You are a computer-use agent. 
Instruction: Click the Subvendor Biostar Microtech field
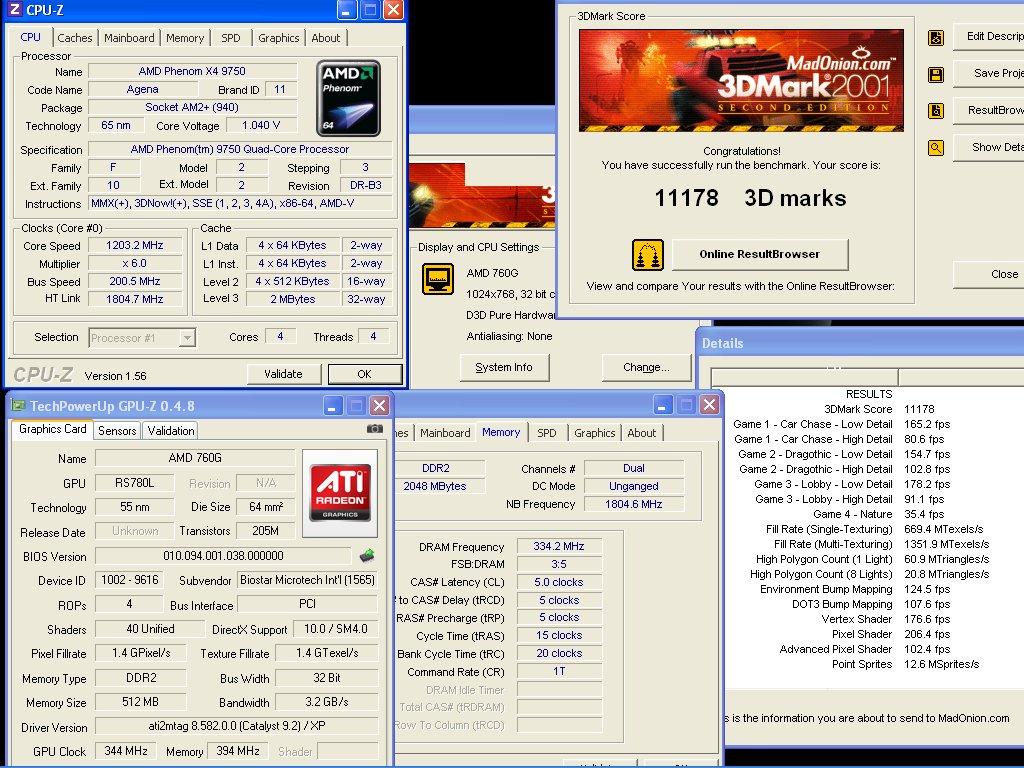[x=307, y=580]
